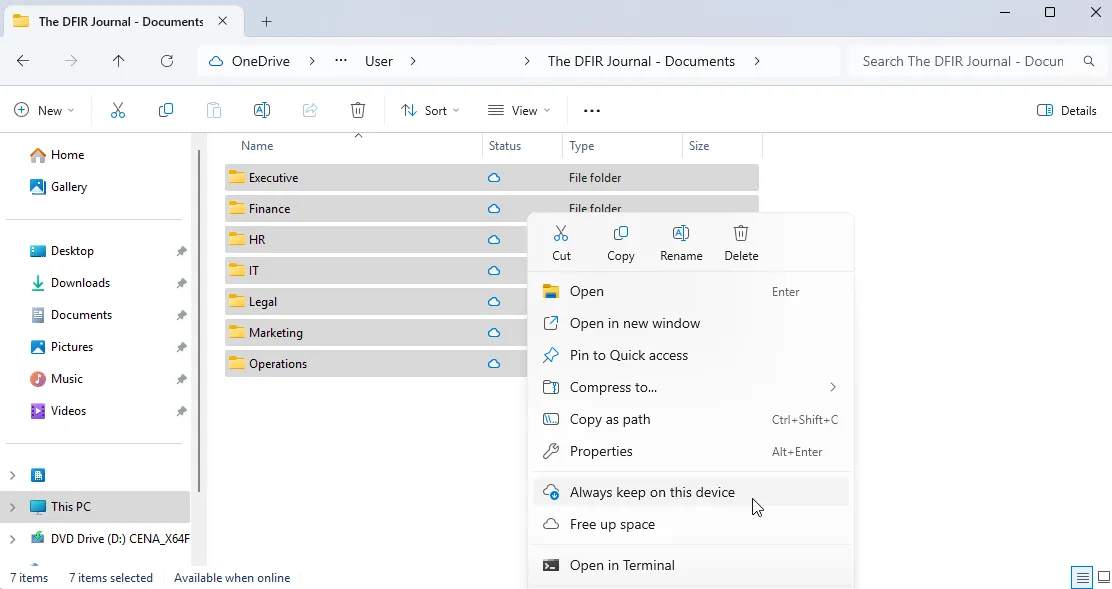Open the View dropdown menu

click(x=519, y=110)
